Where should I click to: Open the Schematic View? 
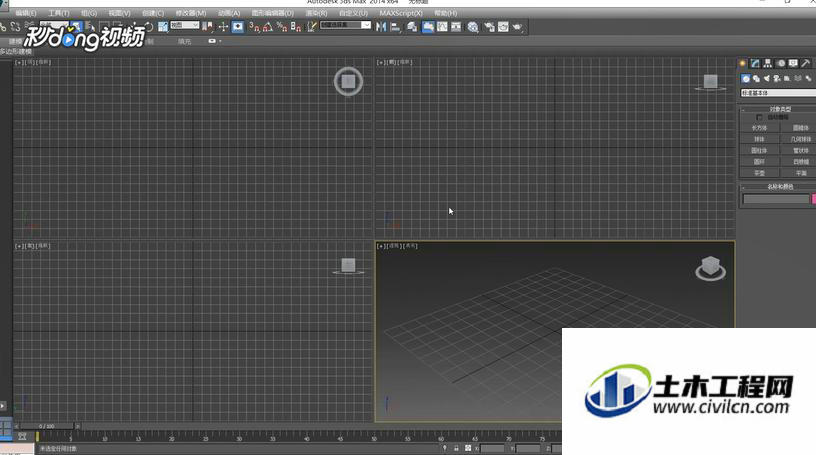[x=456, y=27]
